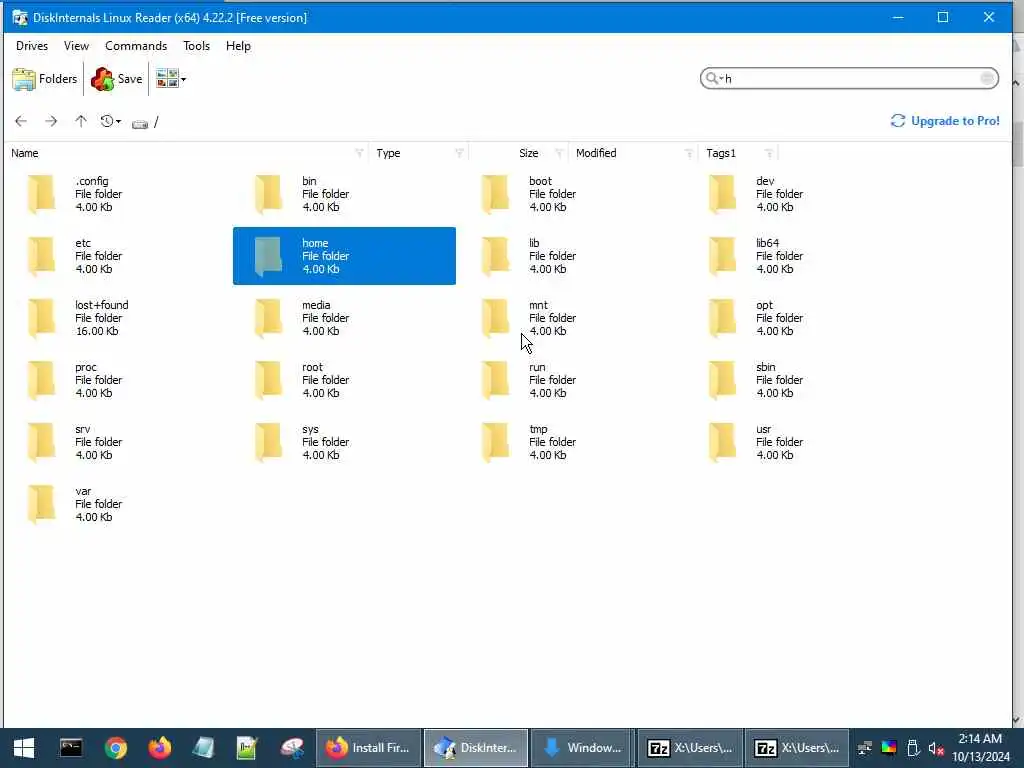
Task: Open the search options dropdown magnifier
Action: [x=714, y=78]
